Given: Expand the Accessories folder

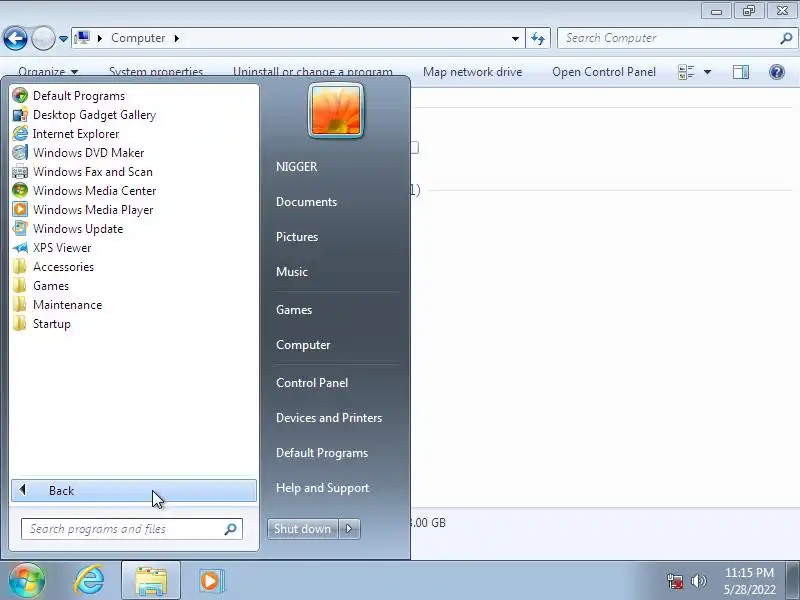Looking at the screenshot, I should [x=52, y=267].
